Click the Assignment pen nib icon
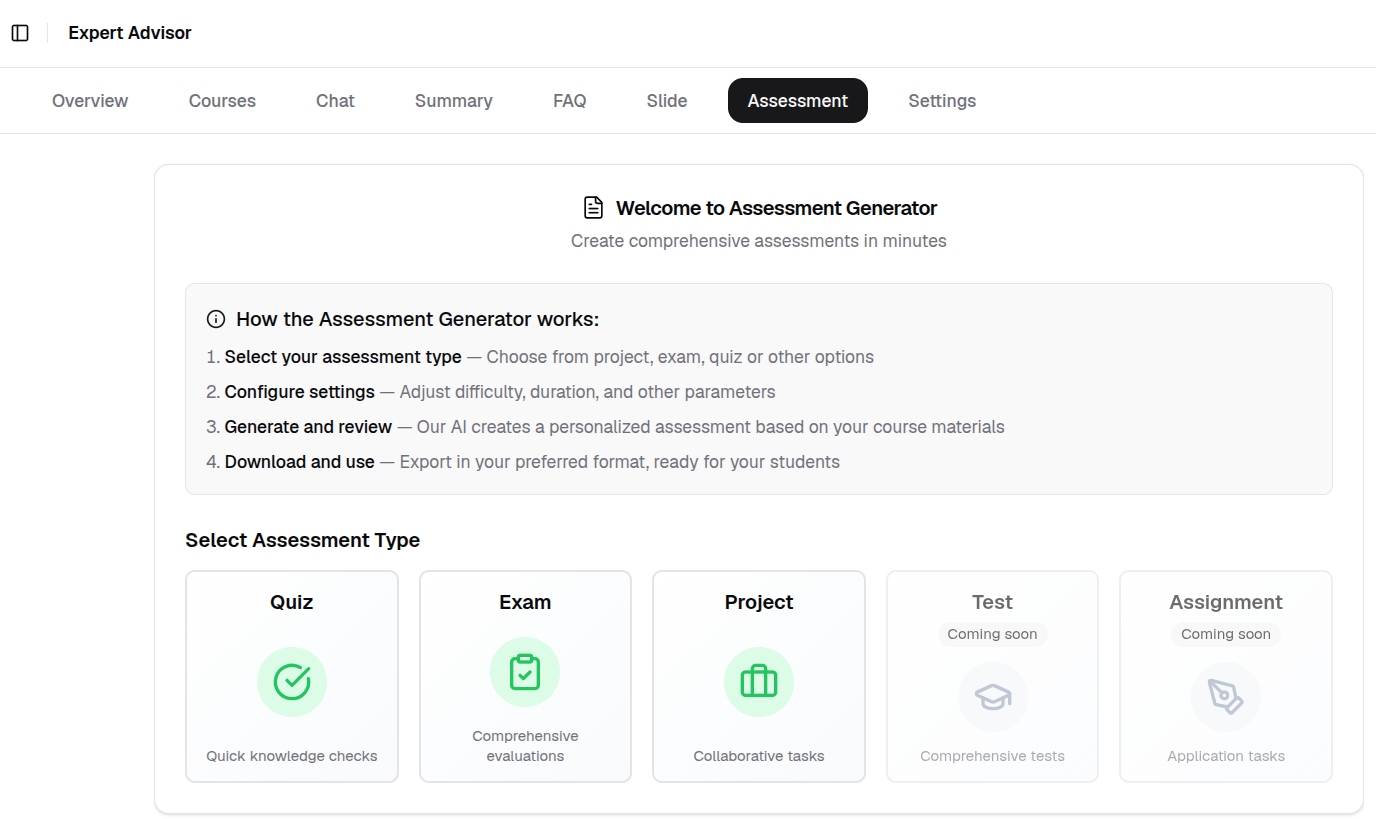This screenshot has height=819, width=1376. 1226,697
